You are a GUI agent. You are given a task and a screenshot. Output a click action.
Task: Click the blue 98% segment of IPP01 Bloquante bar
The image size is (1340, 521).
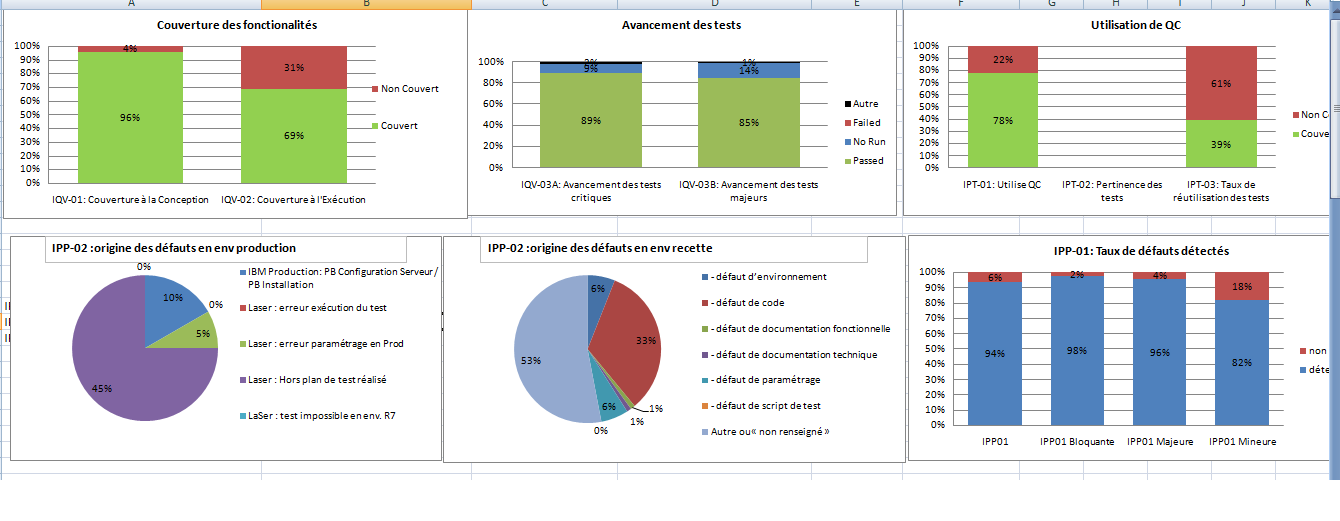pos(1077,350)
